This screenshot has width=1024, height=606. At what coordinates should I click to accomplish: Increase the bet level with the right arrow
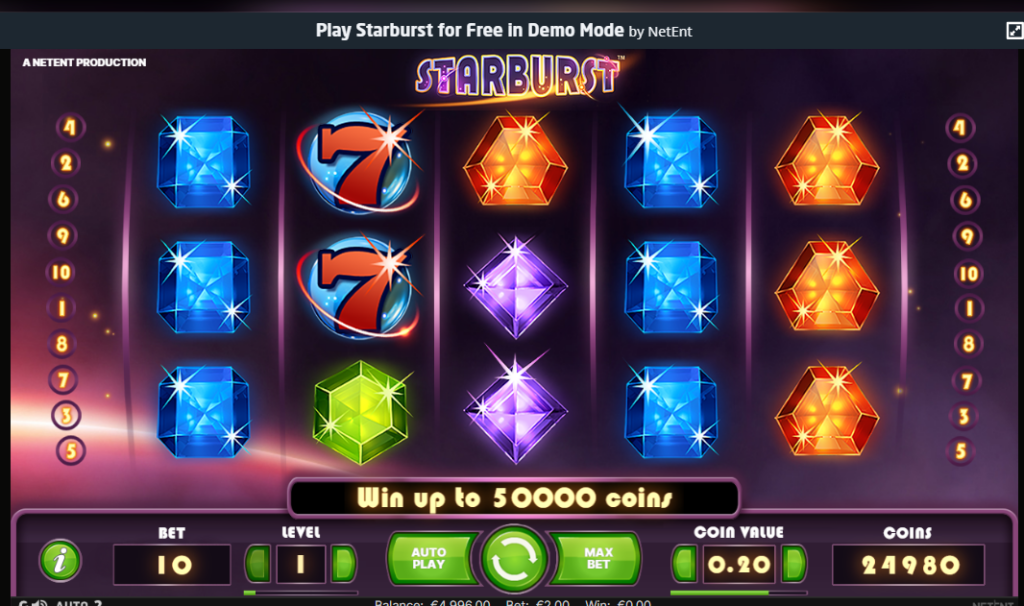(x=344, y=563)
